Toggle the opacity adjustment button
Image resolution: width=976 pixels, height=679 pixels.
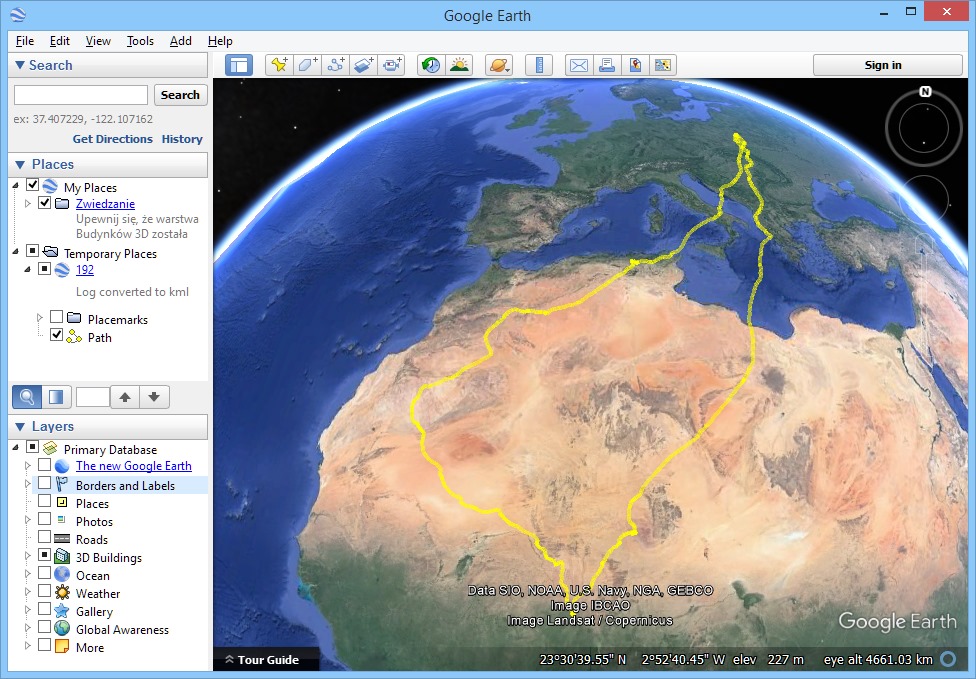(x=56, y=396)
